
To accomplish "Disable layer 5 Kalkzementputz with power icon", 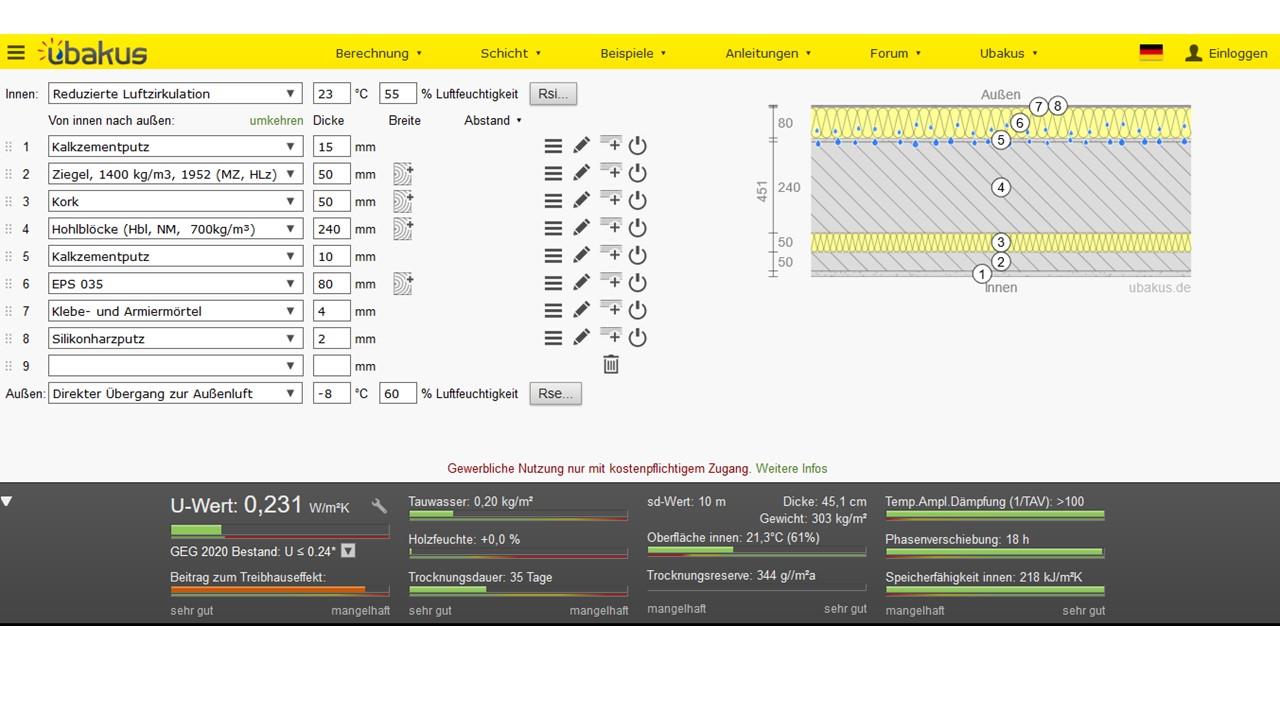I will tap(637, 256).
